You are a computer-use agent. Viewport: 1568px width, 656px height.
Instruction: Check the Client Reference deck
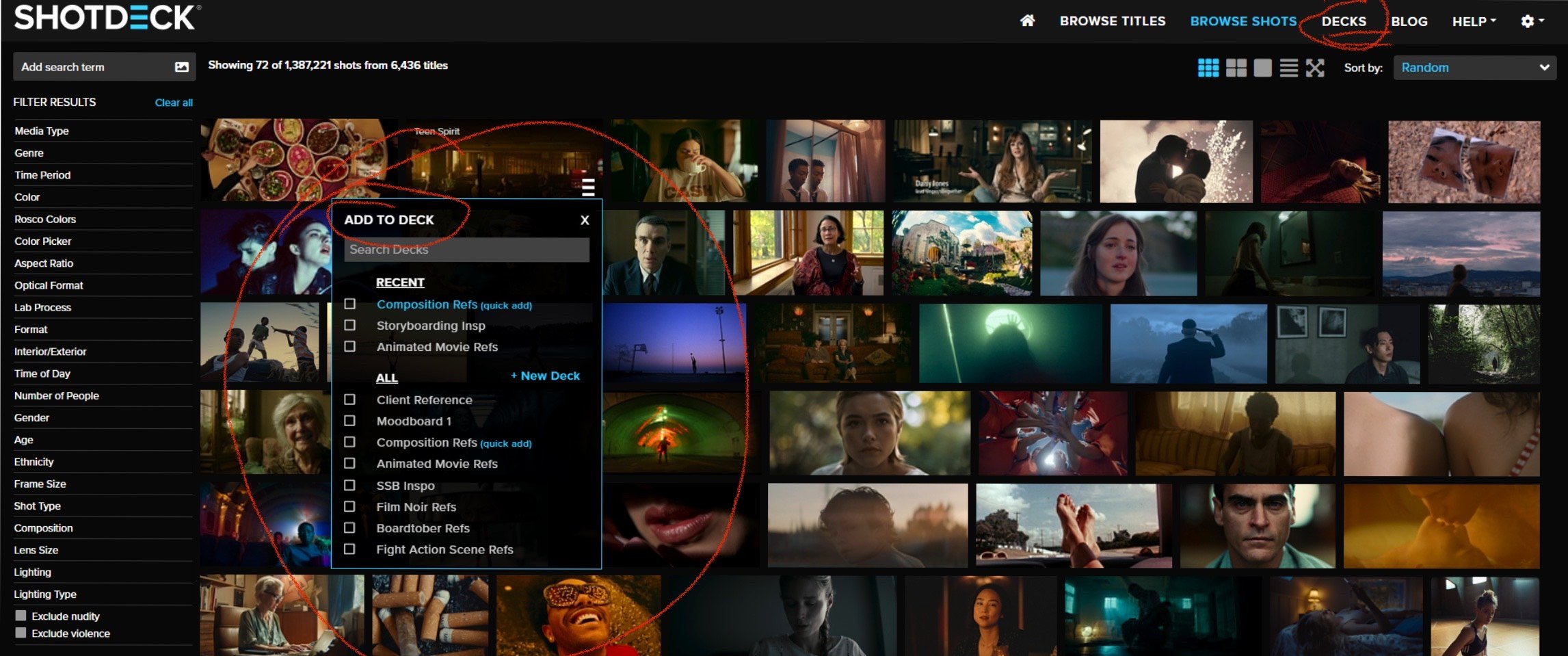click(349, 399)
